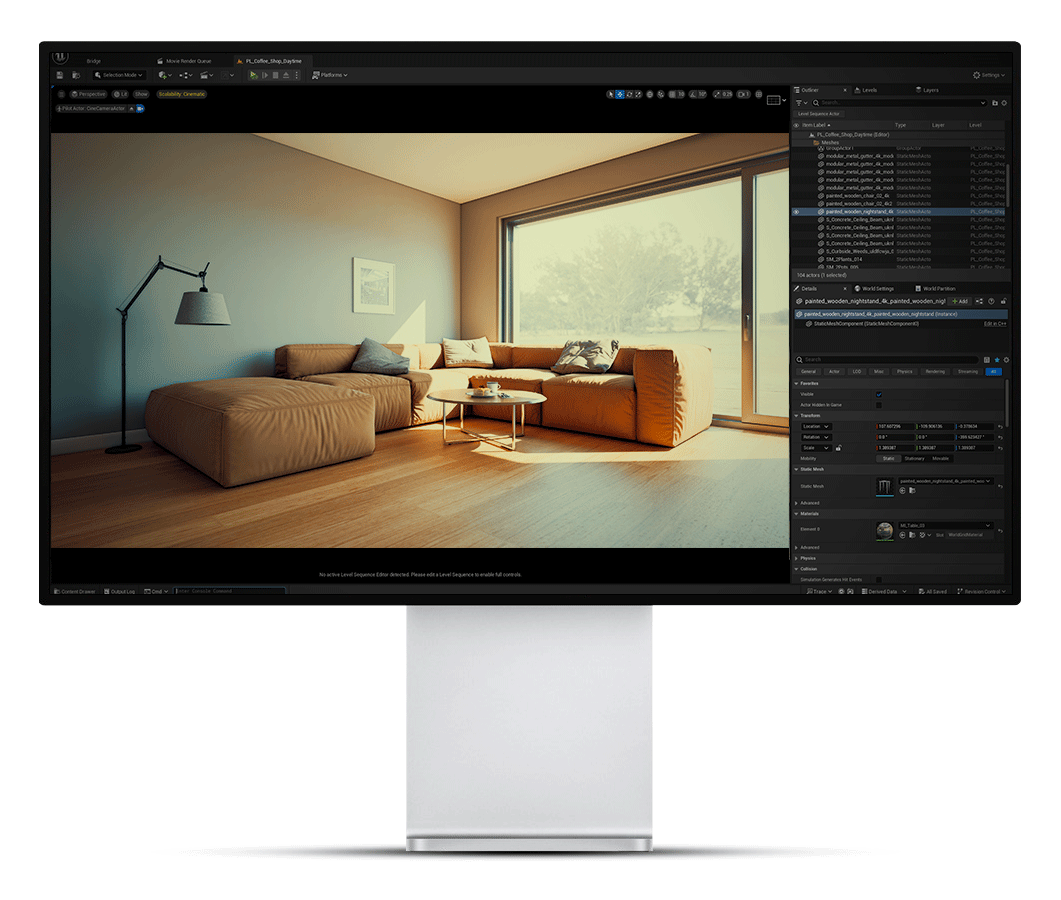The image size is (1061, 900).
Task: Open the M_Table material dropdown
Action: [x=945, y=526]
